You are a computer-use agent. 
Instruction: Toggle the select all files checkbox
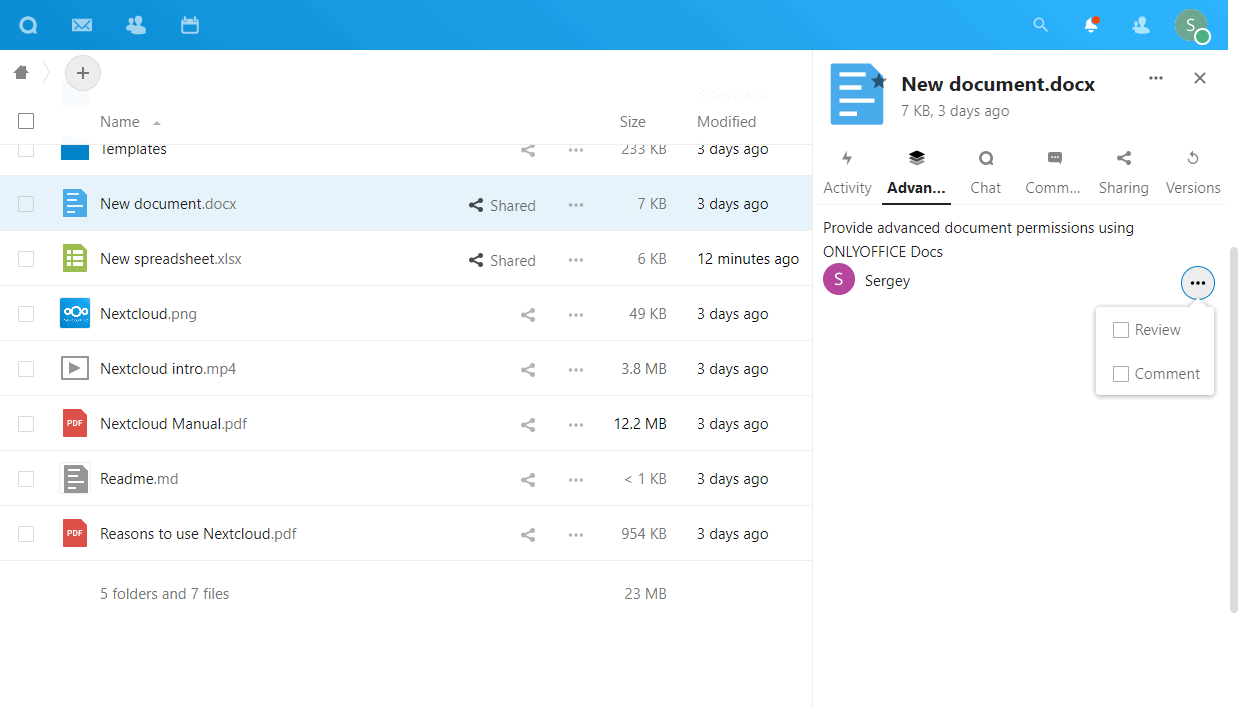pyautogui.click(x=26, y=121)
